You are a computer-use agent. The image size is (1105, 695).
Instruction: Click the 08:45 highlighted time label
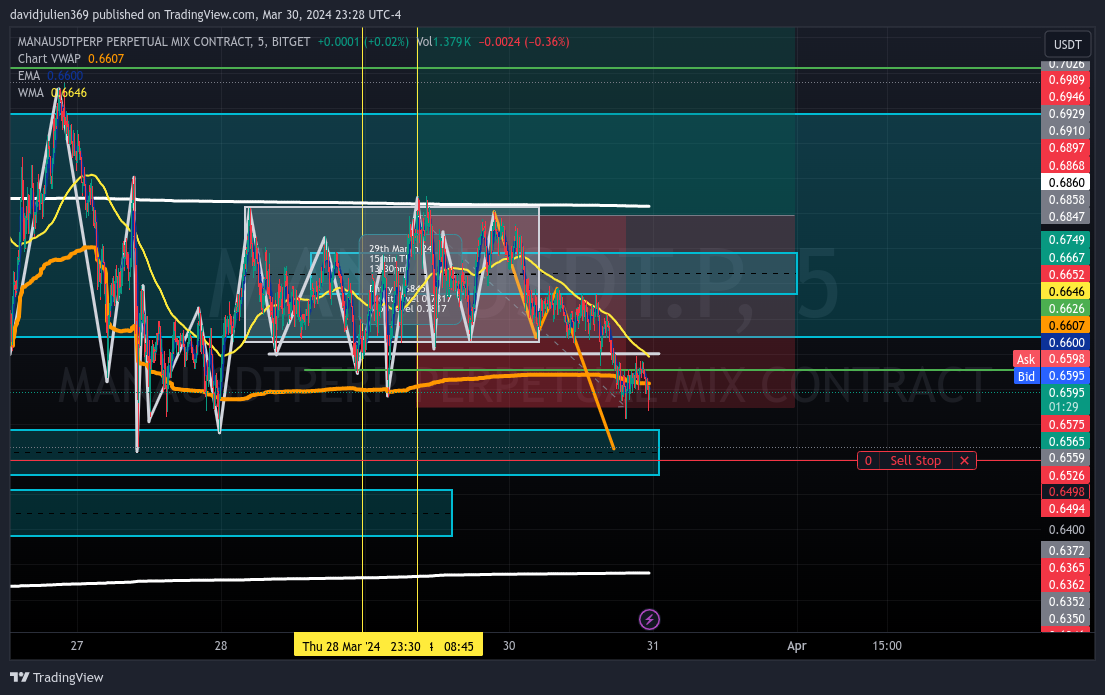coord(459,646)
